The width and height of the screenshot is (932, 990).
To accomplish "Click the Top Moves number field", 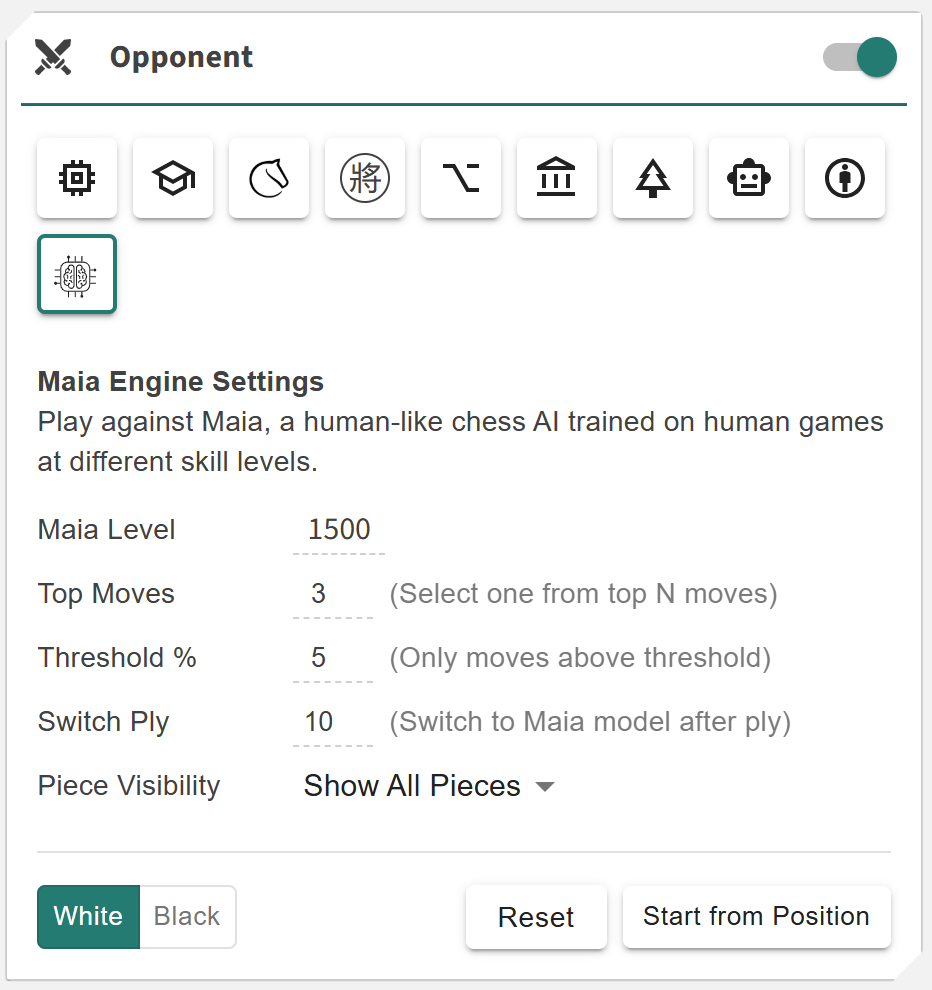I will click(332, 594).
